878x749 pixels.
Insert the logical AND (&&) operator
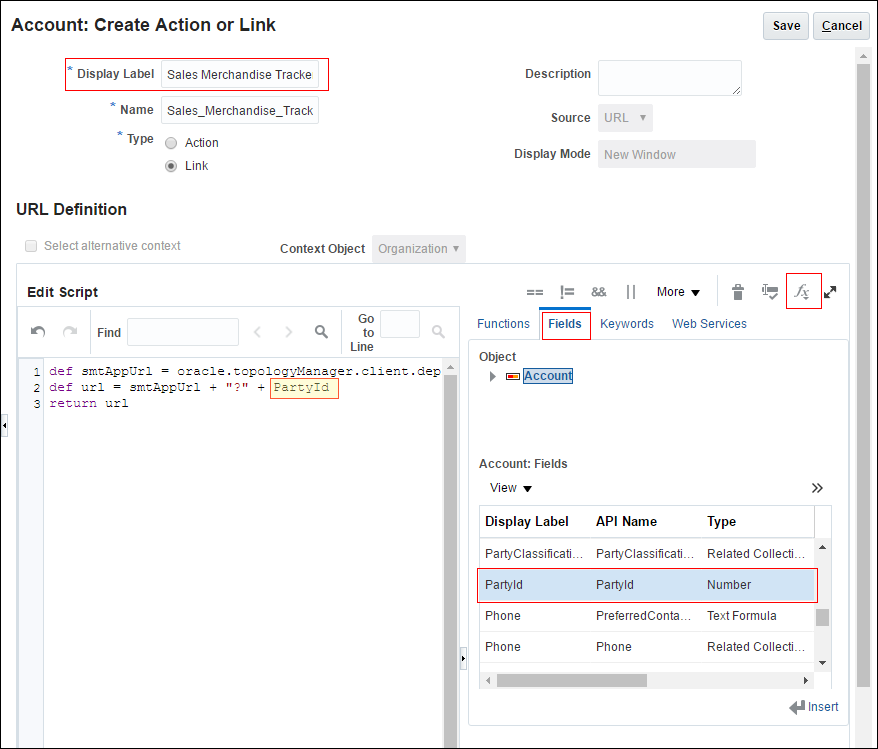(x=599, y=292)
